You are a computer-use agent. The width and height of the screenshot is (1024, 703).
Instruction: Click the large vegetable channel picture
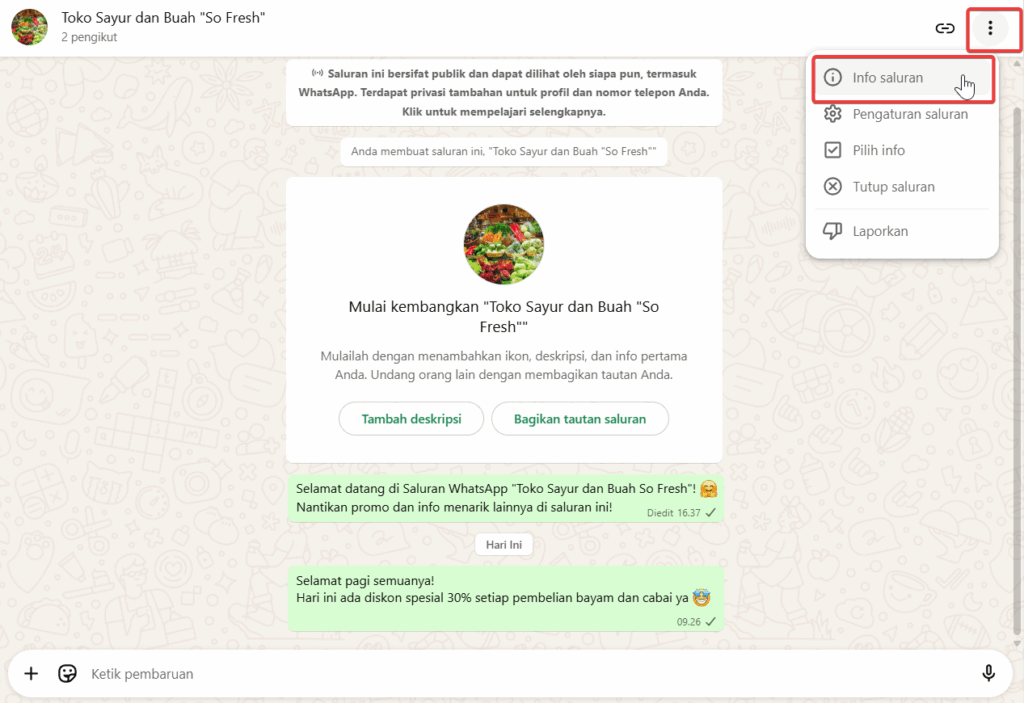[504, 244]
